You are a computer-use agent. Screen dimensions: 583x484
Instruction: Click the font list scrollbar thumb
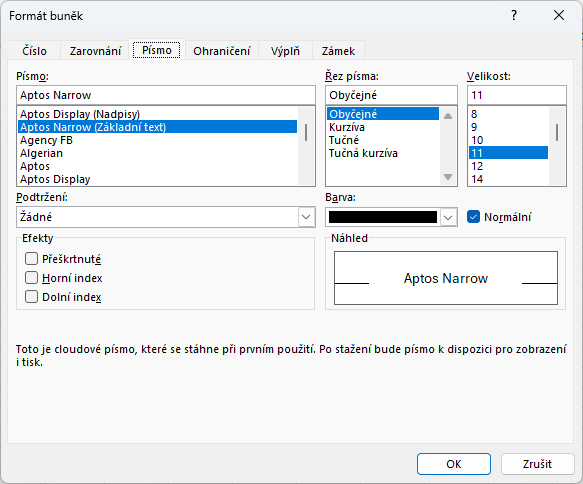(x=306, y=133)
